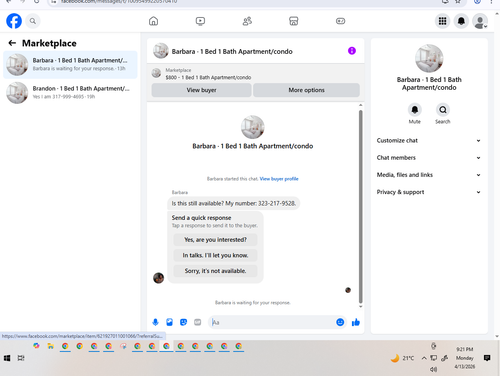The width and height of the screenshot is (500, 376).
Task: Click Barbara's avatar in the chat header
Action: pos(161,51)
